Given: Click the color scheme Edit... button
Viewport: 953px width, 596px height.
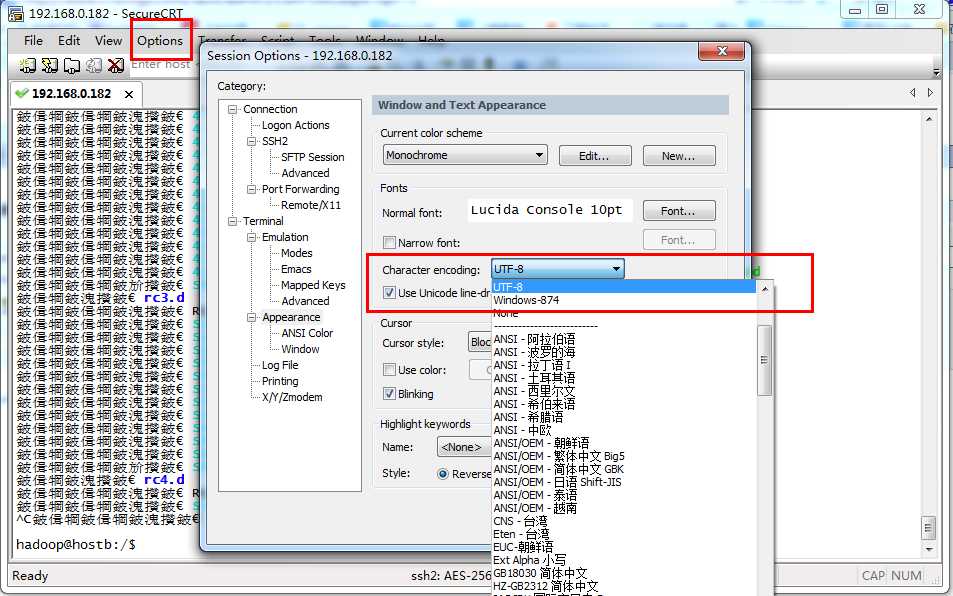Looking at the screenshot, I should click(x=594, y=156).
